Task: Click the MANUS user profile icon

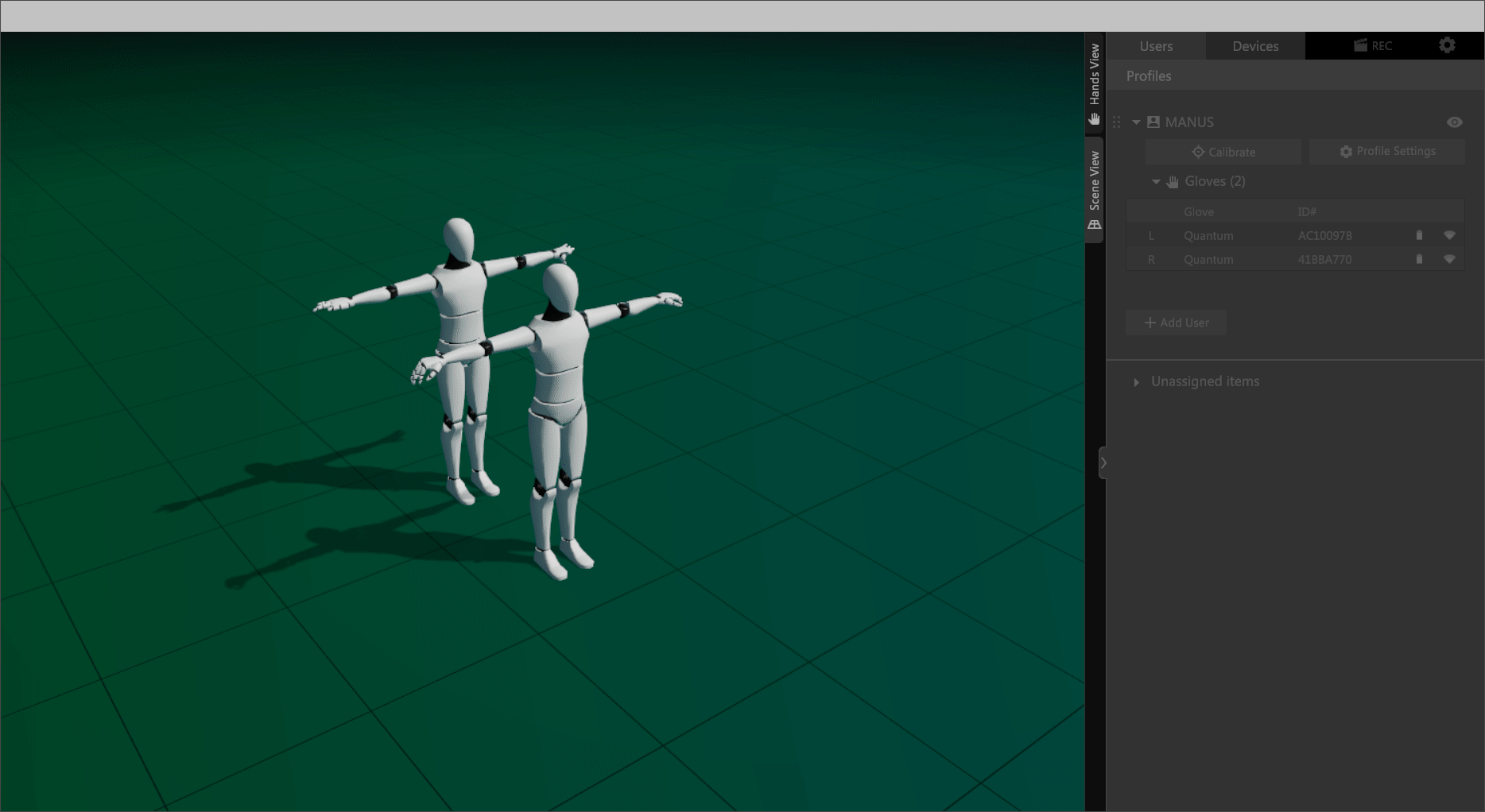Action: (x=1153, y=122)
